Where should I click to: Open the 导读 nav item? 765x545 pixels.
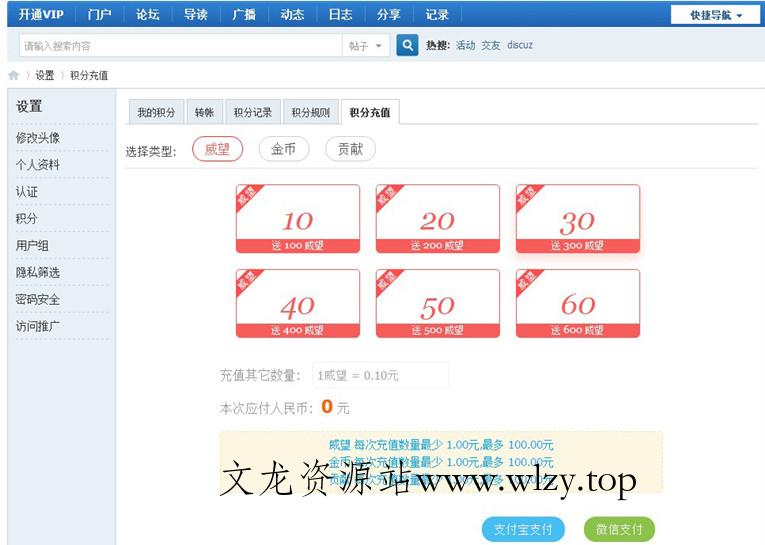click(x=196, y=14)
